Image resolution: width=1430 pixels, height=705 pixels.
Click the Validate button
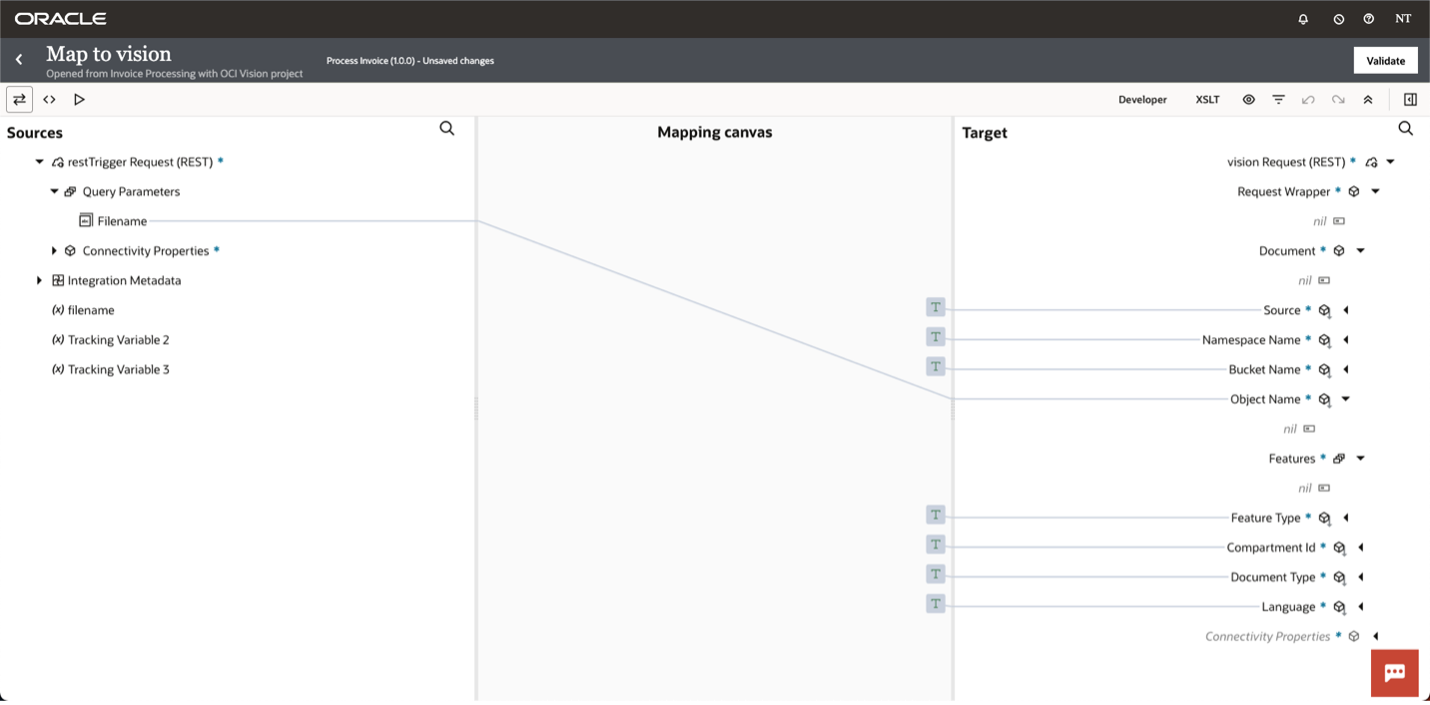click(1385, 60)
